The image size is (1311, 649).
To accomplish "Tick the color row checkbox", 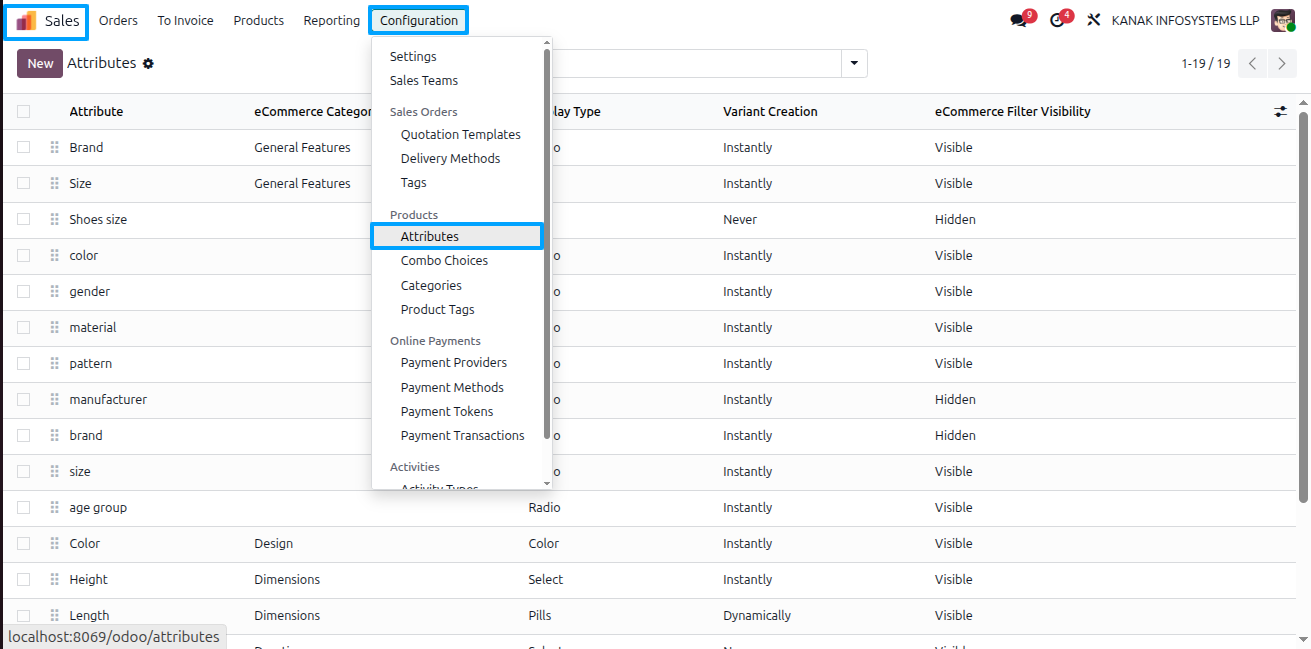I will click(23, 255).
